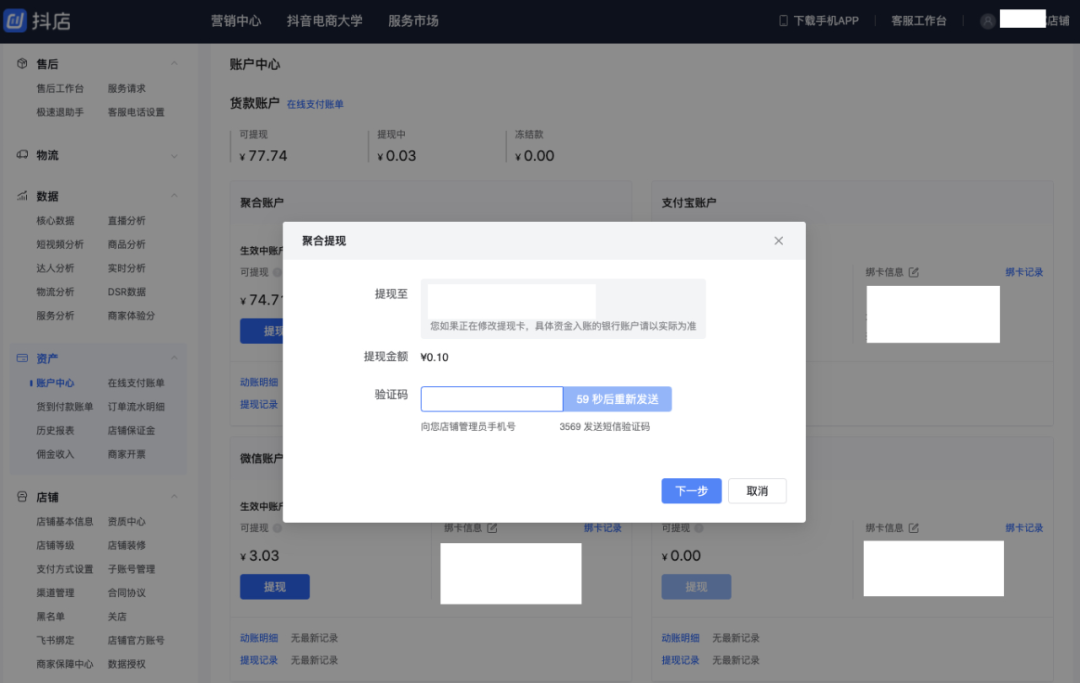Open 服务市场 in top navigation
The height and width of the screenshot is (683, 1080).
(413, 21)
